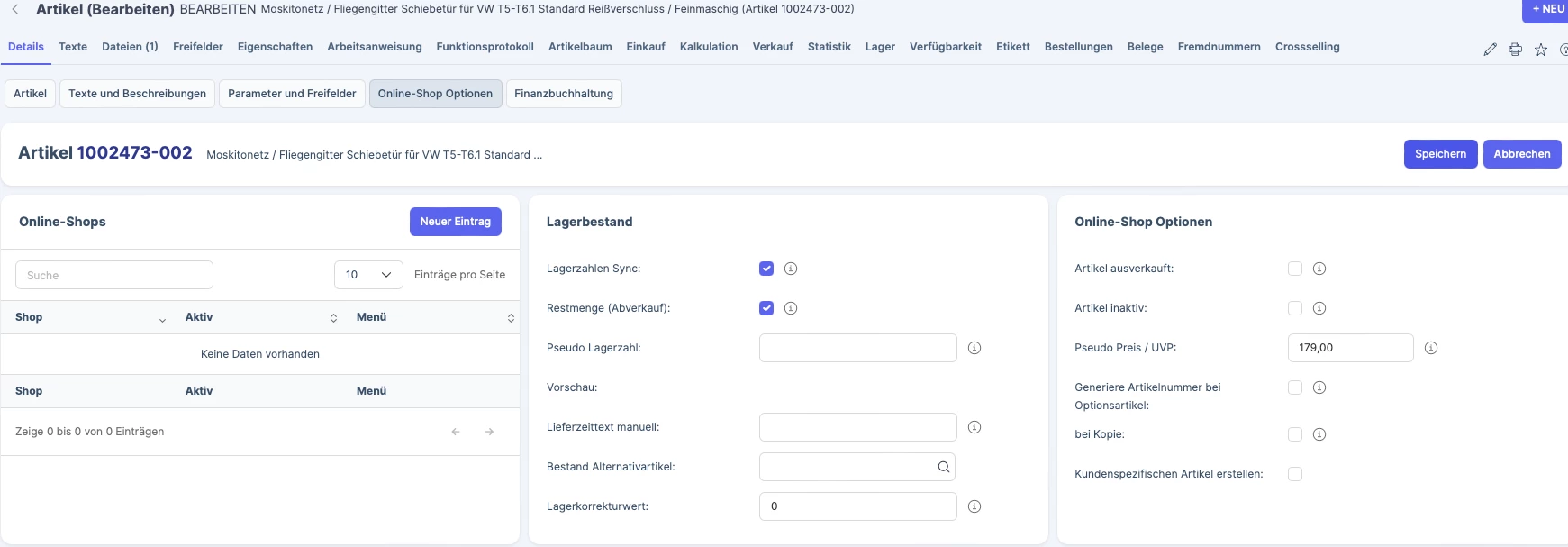Show info for Generiere Artikelnummer bei Optionsartikel
The width and height of the screenshot is (1568, 547).
click(1319, 387)
